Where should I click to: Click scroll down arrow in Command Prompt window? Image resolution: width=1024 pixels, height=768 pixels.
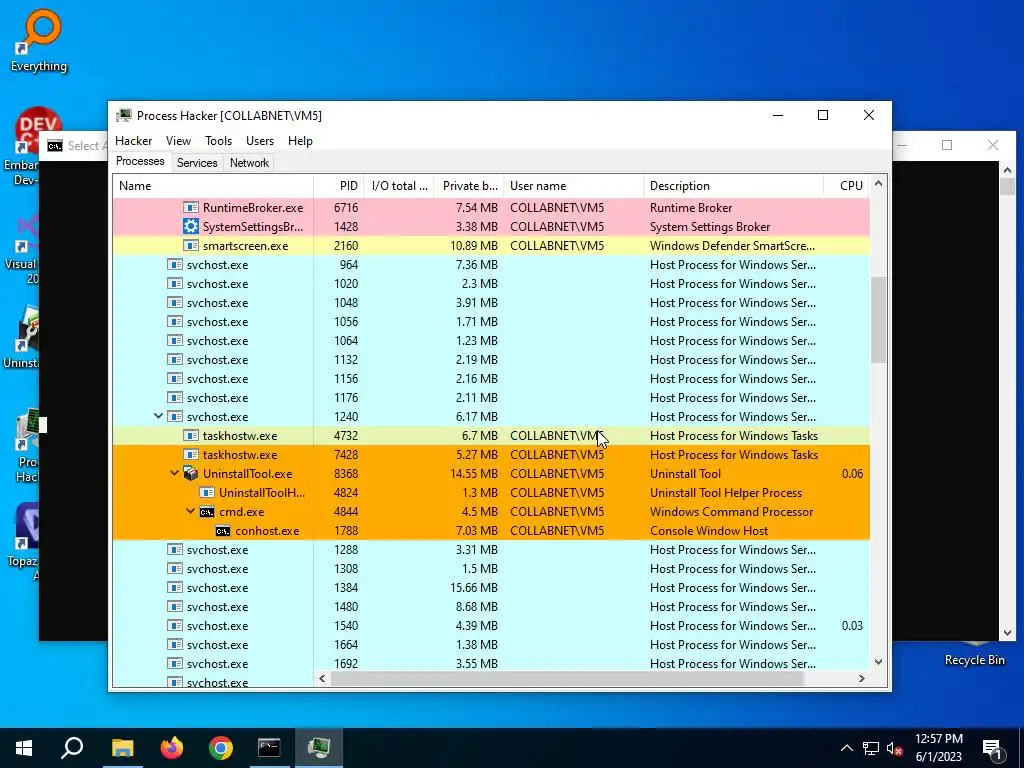click(1006, 632)
